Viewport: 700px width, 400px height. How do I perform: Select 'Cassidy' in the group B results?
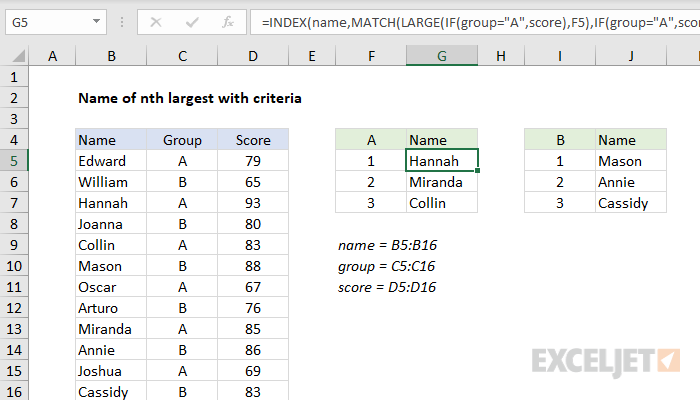pyautogui.click(x=631, y=203)
